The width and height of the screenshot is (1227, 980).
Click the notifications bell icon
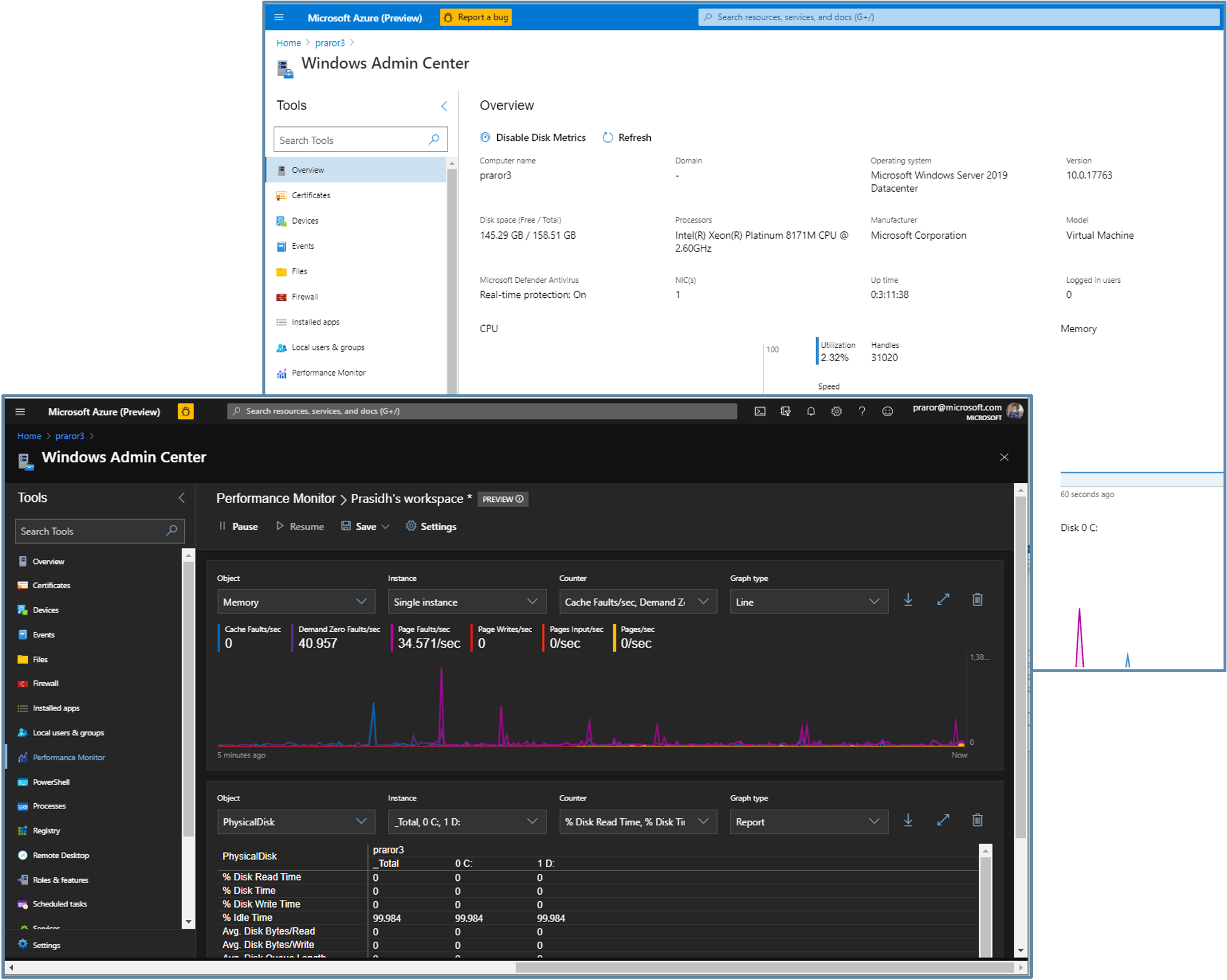(811, 411)
